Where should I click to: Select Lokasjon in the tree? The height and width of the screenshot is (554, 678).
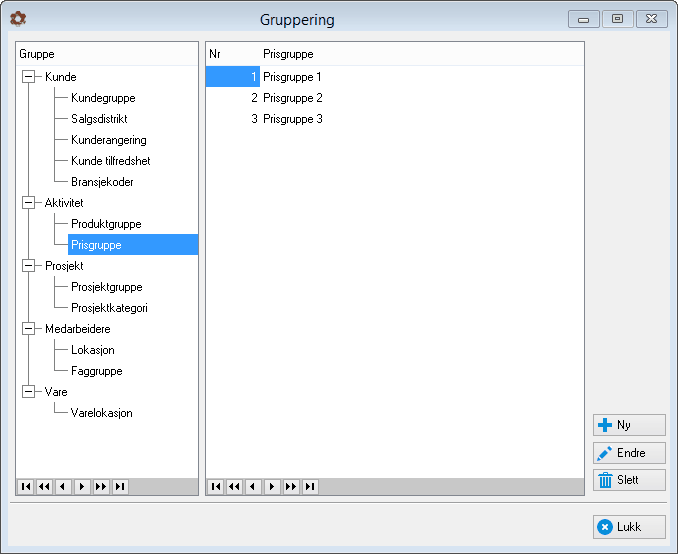pyautogui.click(x=93, y=350)
